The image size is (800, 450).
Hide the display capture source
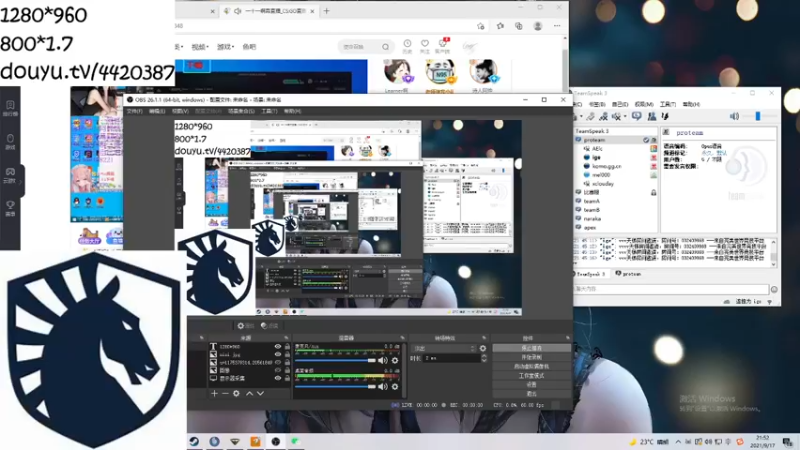[278, 378]
